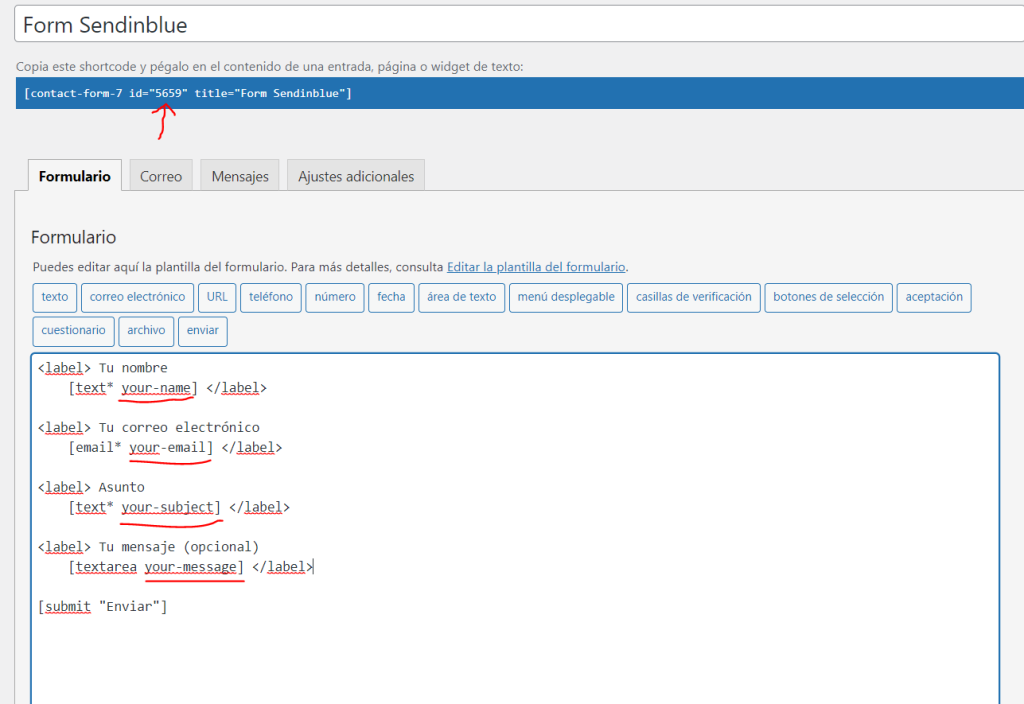
Task: Click the "Tu nombre" label line in template
Action: coord(103,368)
